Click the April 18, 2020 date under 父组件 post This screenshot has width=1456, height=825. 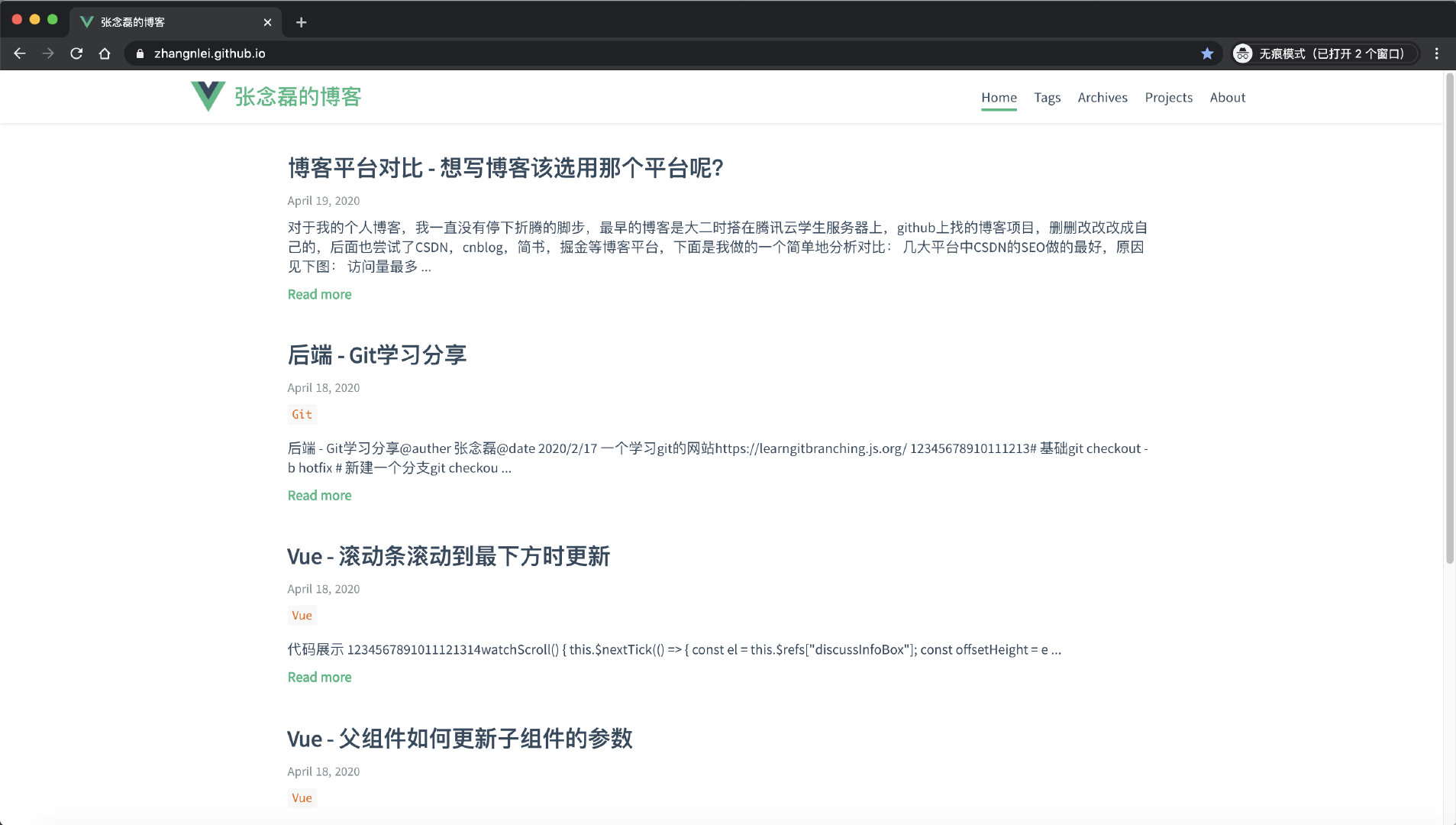click(324, 772)
